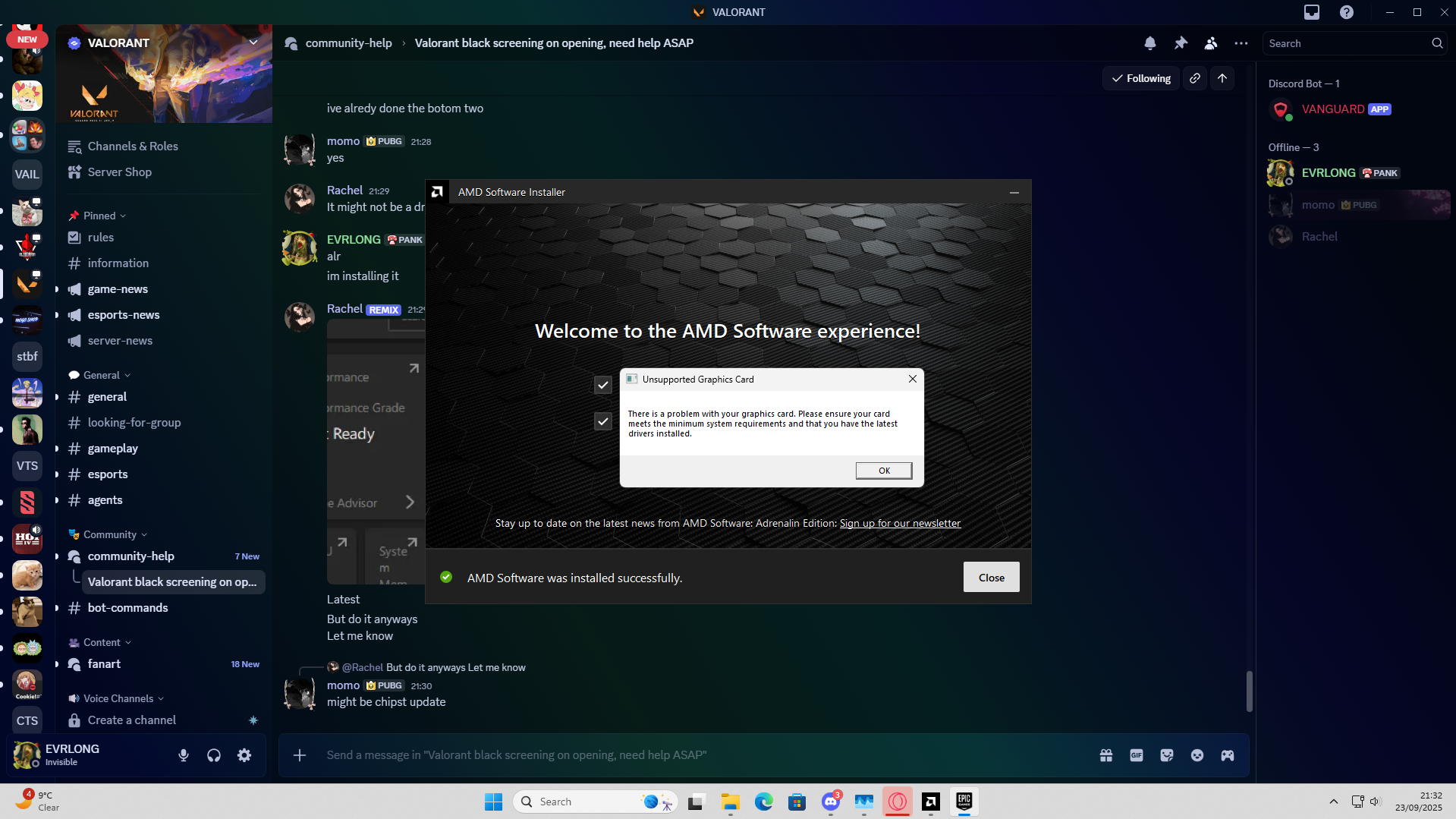
Task: Open the VALORANT server dropdown menu
Action: click(x=253, y=43)
